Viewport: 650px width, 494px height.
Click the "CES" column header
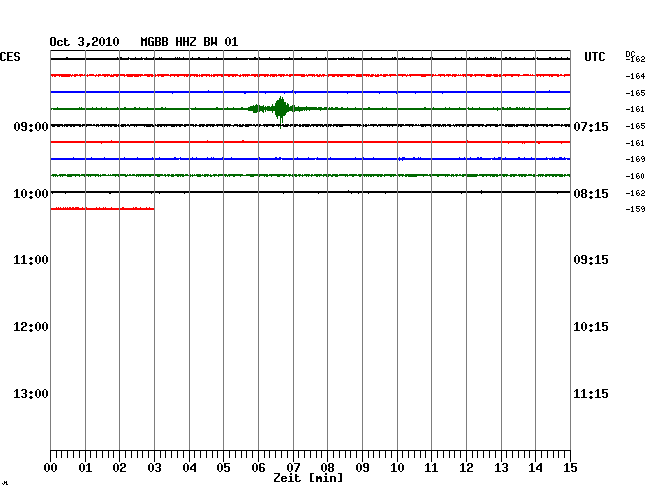(x=10, y=57)
